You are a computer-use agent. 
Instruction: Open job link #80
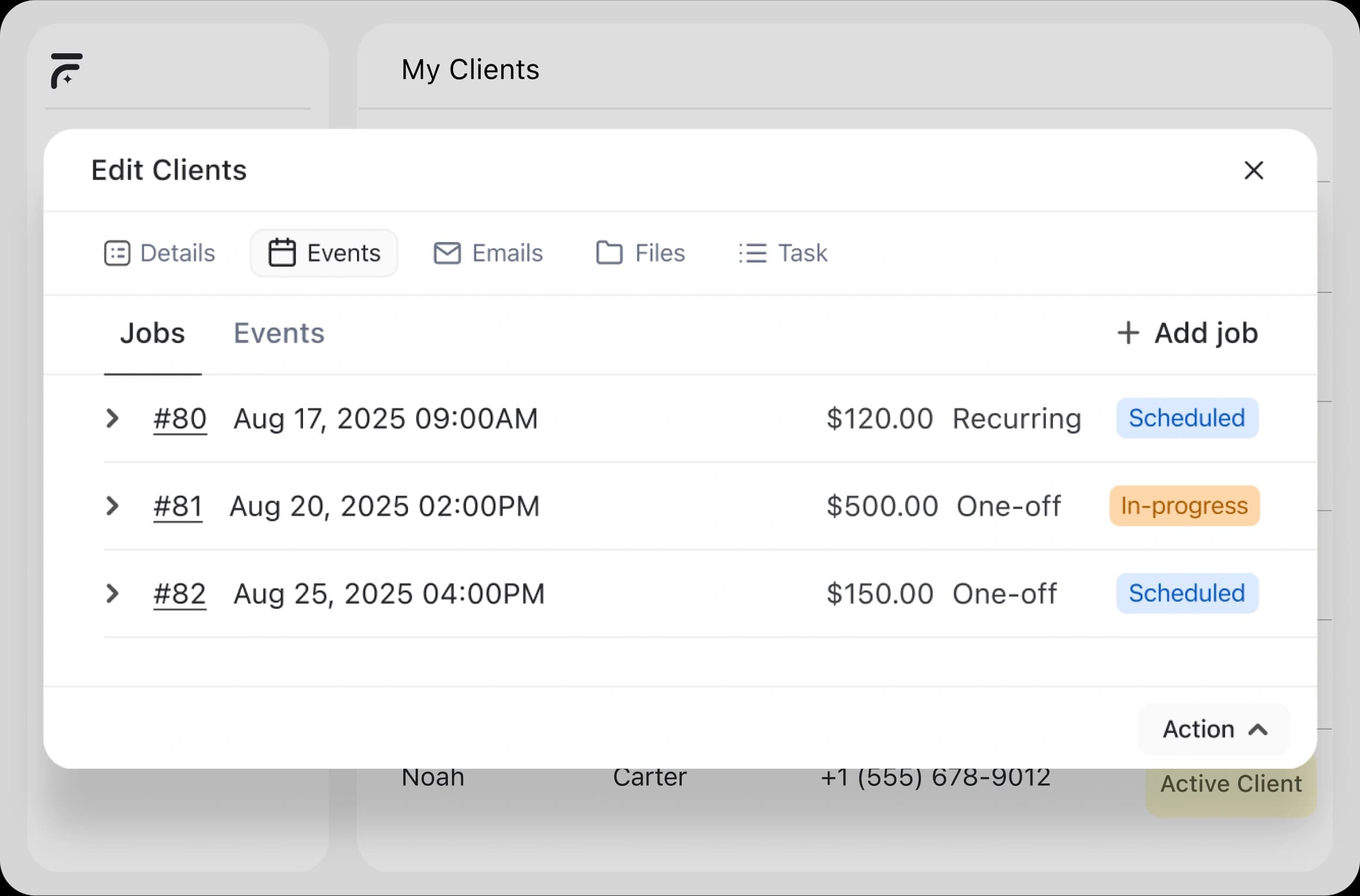pos(180,418)
